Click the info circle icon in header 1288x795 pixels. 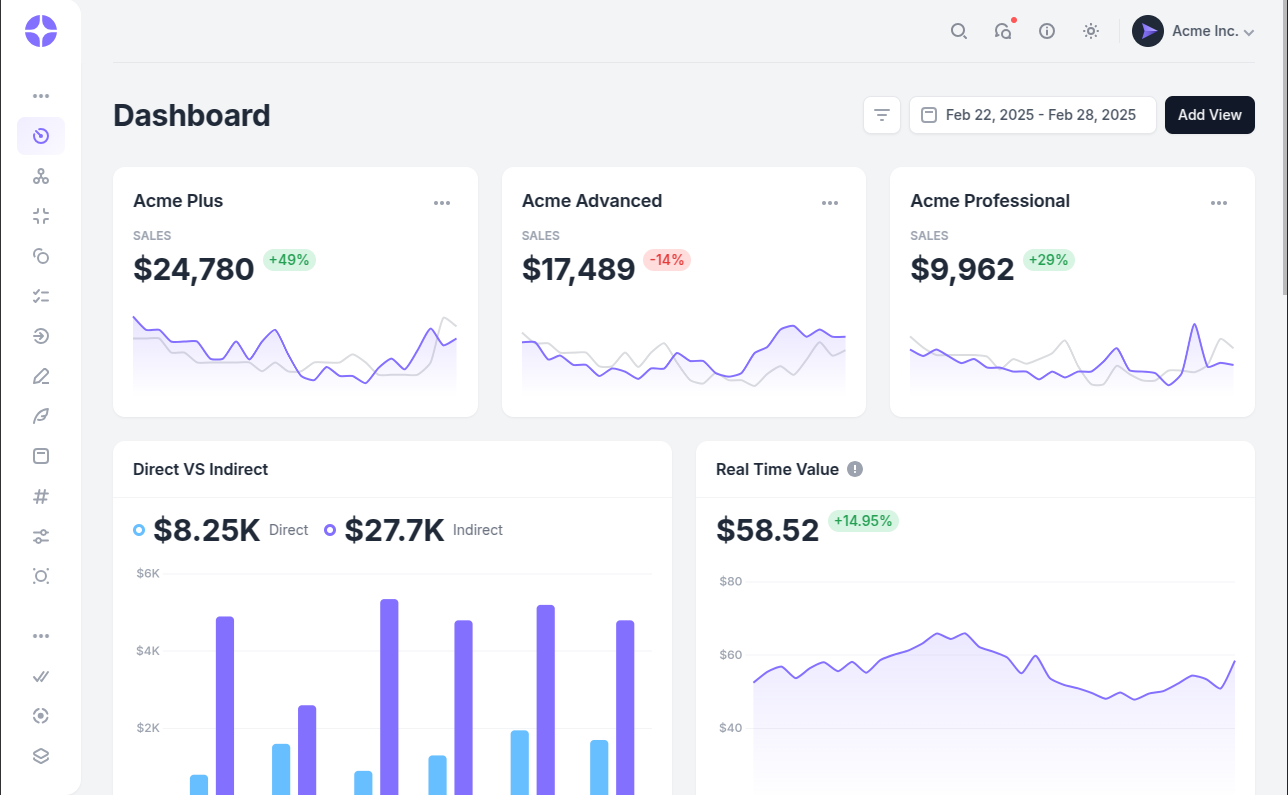coord(1047,31)
